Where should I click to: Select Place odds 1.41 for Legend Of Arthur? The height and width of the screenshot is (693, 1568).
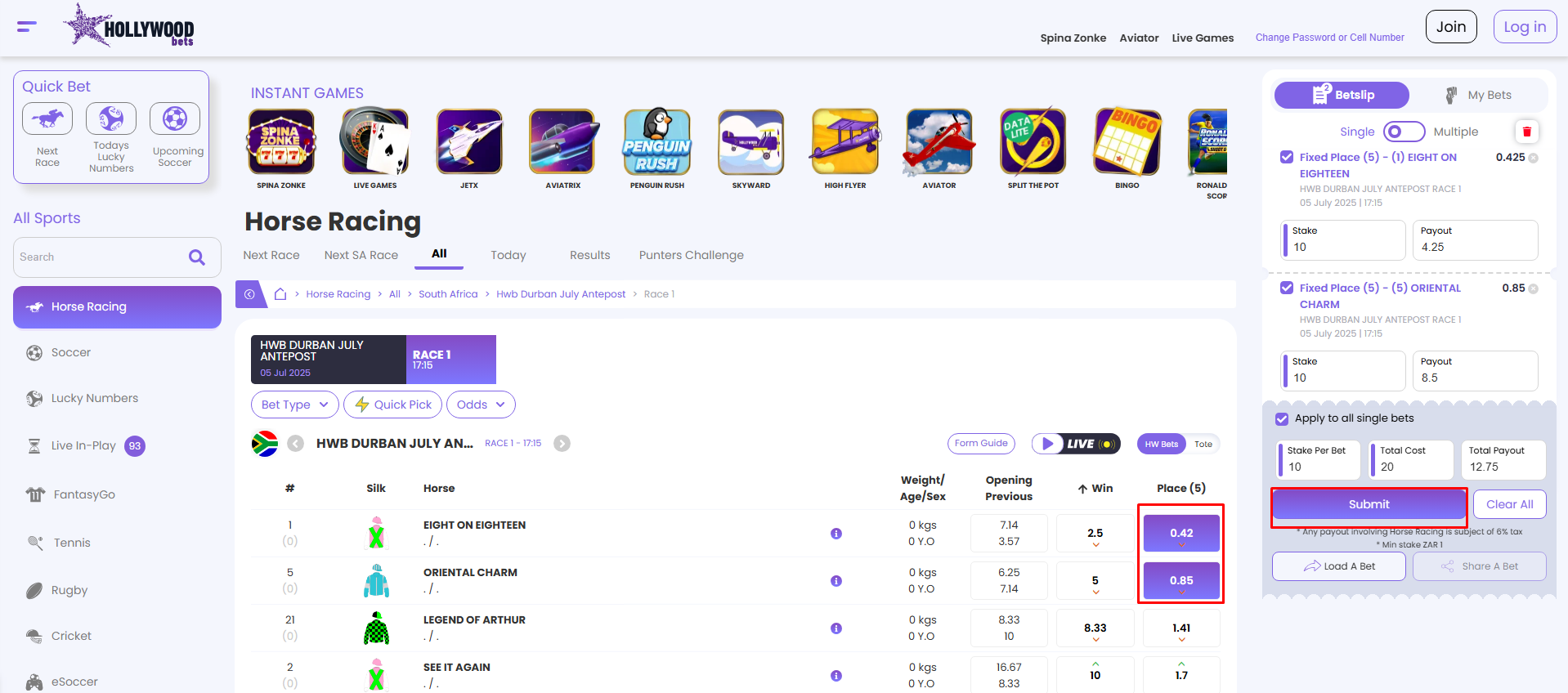(x=1181, y=628)
